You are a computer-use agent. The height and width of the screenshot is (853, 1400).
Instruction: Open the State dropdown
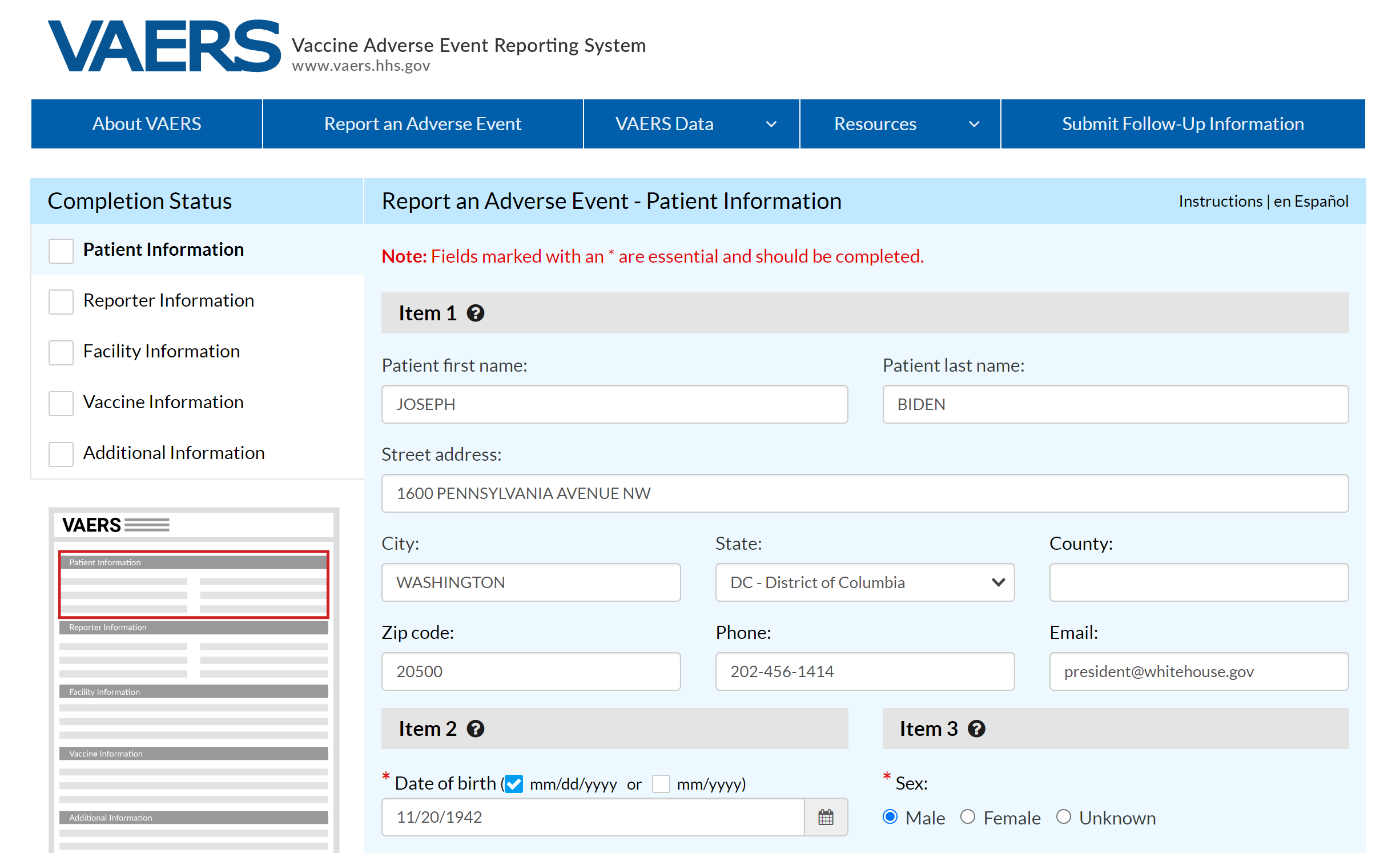click(x=864, y=582)
